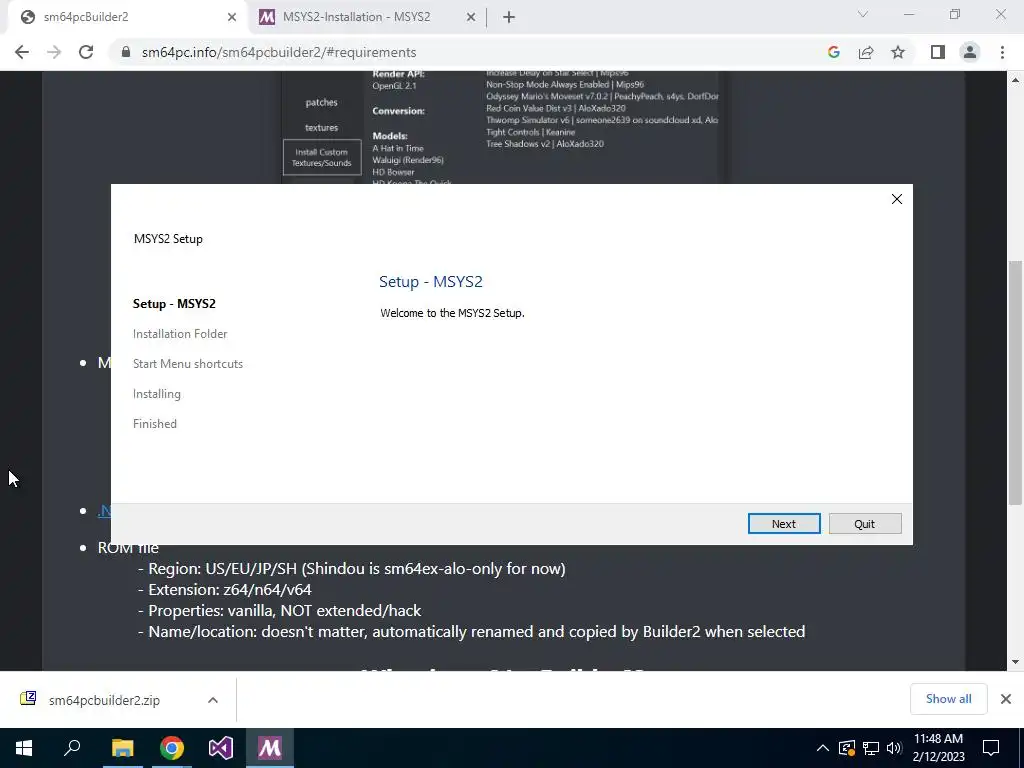The width and height of the screenshot is (1024, 768).
Task: View site information via the lock icon
Action: coord(126,52)
